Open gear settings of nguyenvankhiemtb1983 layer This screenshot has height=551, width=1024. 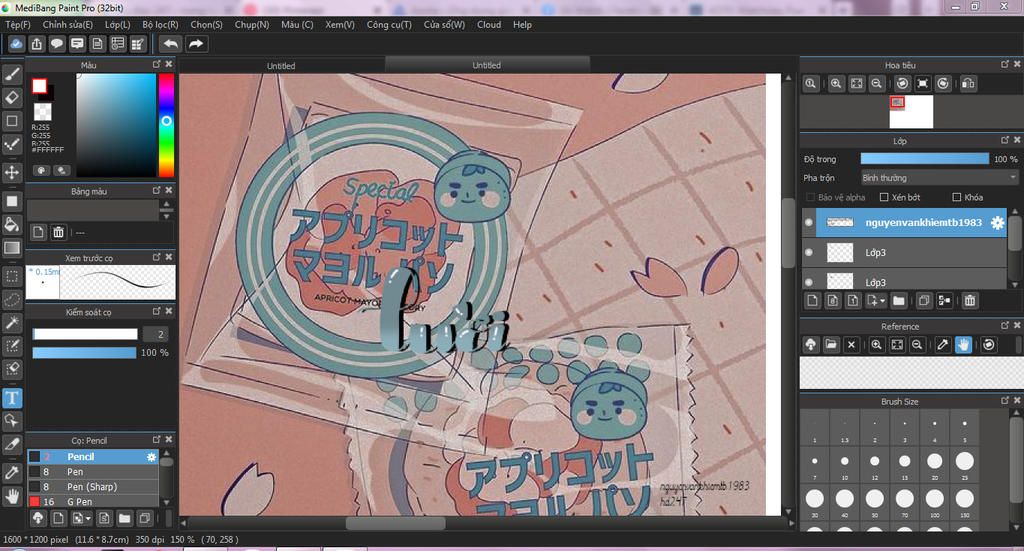click(x=997, y=223)
